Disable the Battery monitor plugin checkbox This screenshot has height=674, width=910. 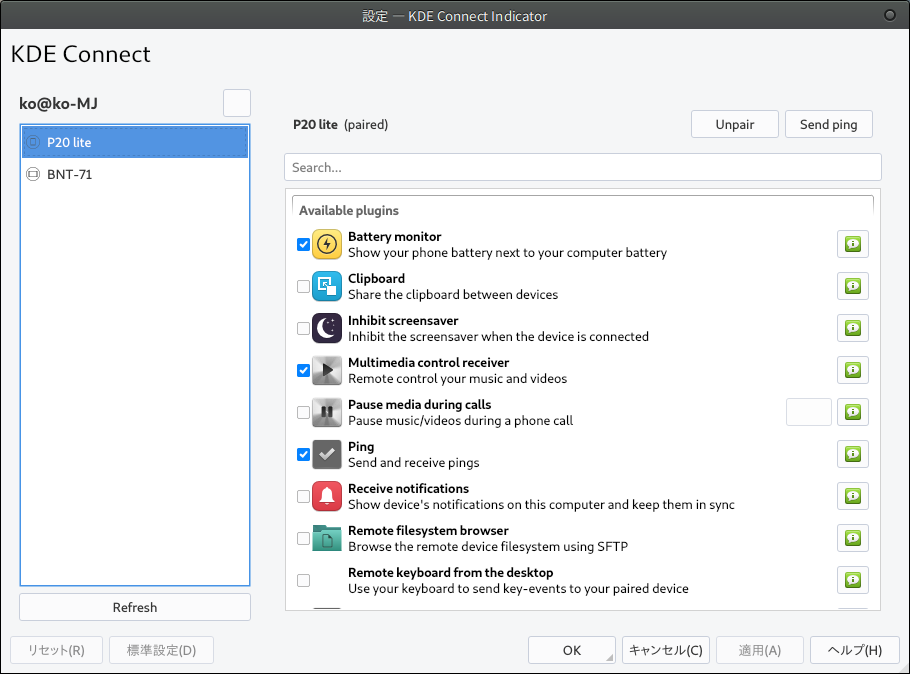pos(304,244)
